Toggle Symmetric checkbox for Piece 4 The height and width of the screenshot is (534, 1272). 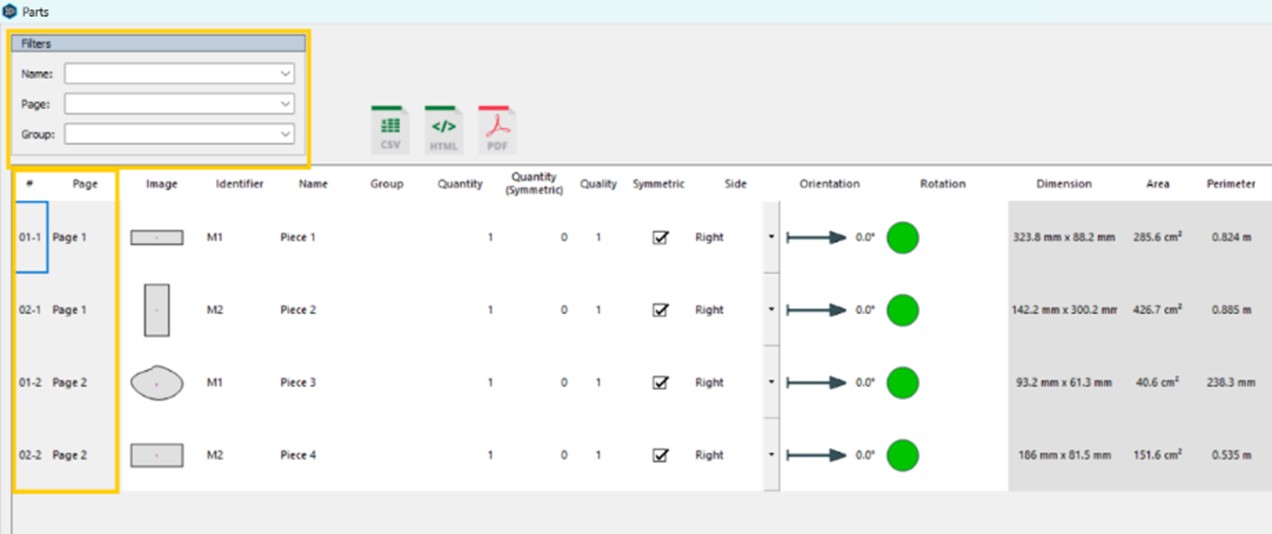click(x=660, y=455)
